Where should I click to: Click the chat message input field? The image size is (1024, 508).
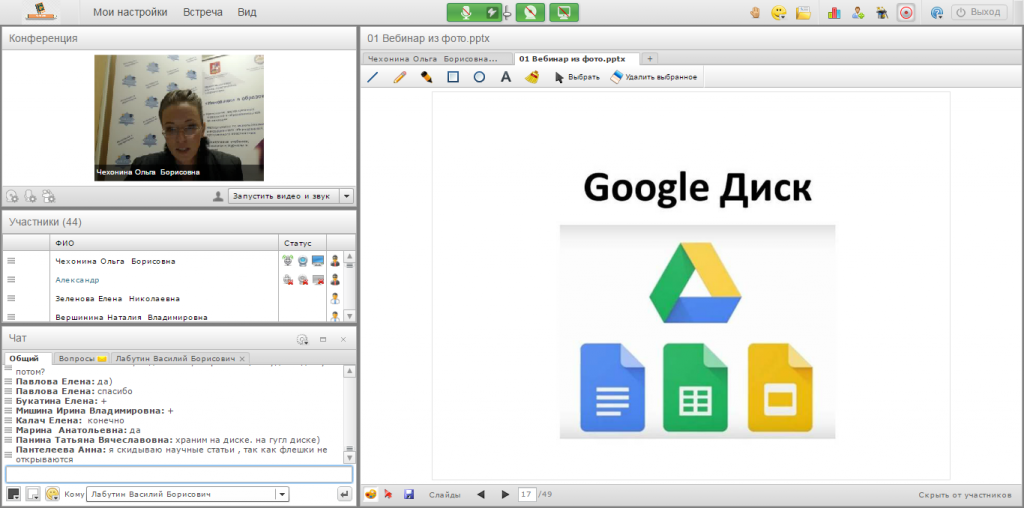179,474
